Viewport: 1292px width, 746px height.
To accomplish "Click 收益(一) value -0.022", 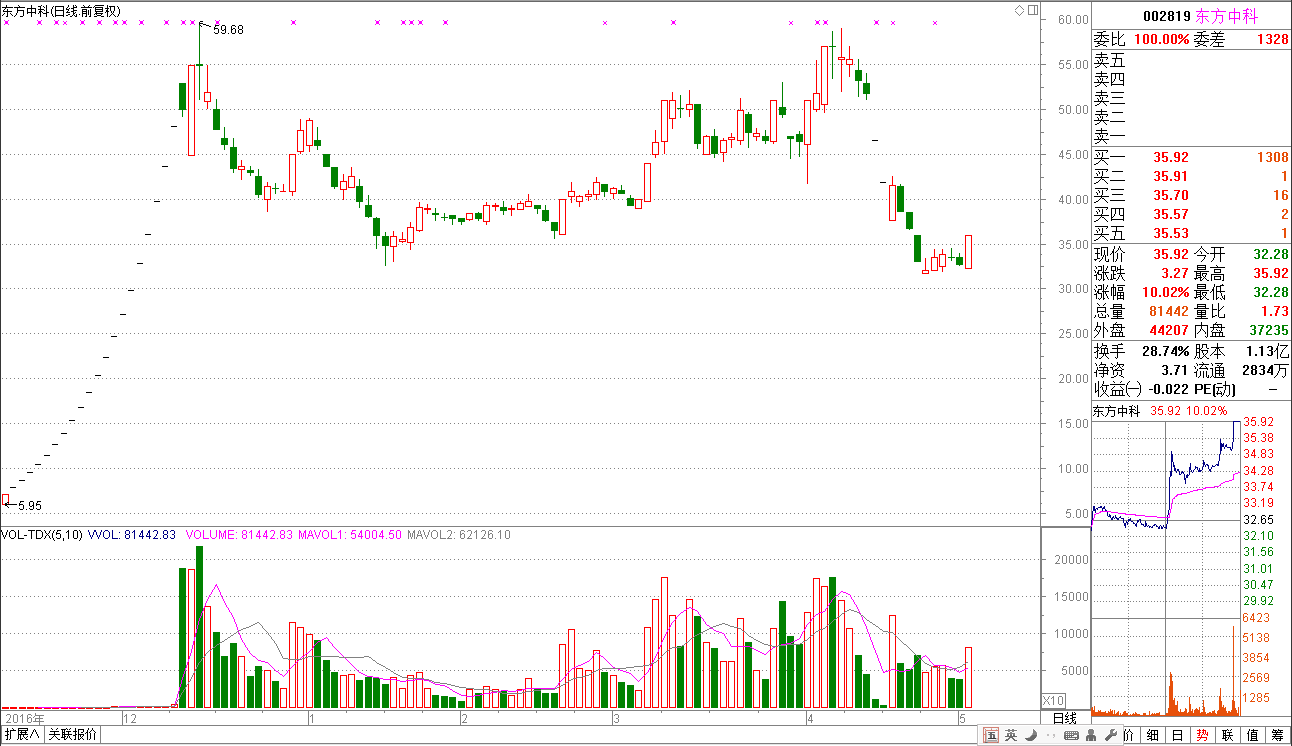I will click(1168, 390).
